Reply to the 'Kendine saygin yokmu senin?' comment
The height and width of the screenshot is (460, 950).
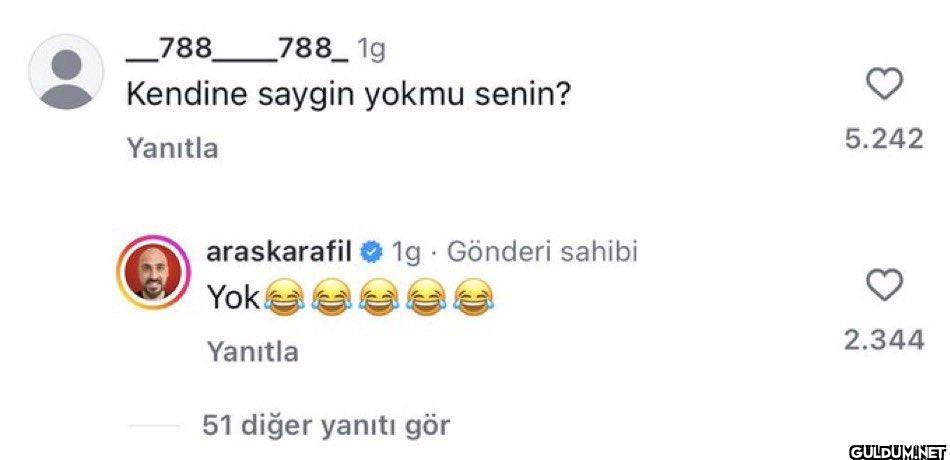point(172,148)
